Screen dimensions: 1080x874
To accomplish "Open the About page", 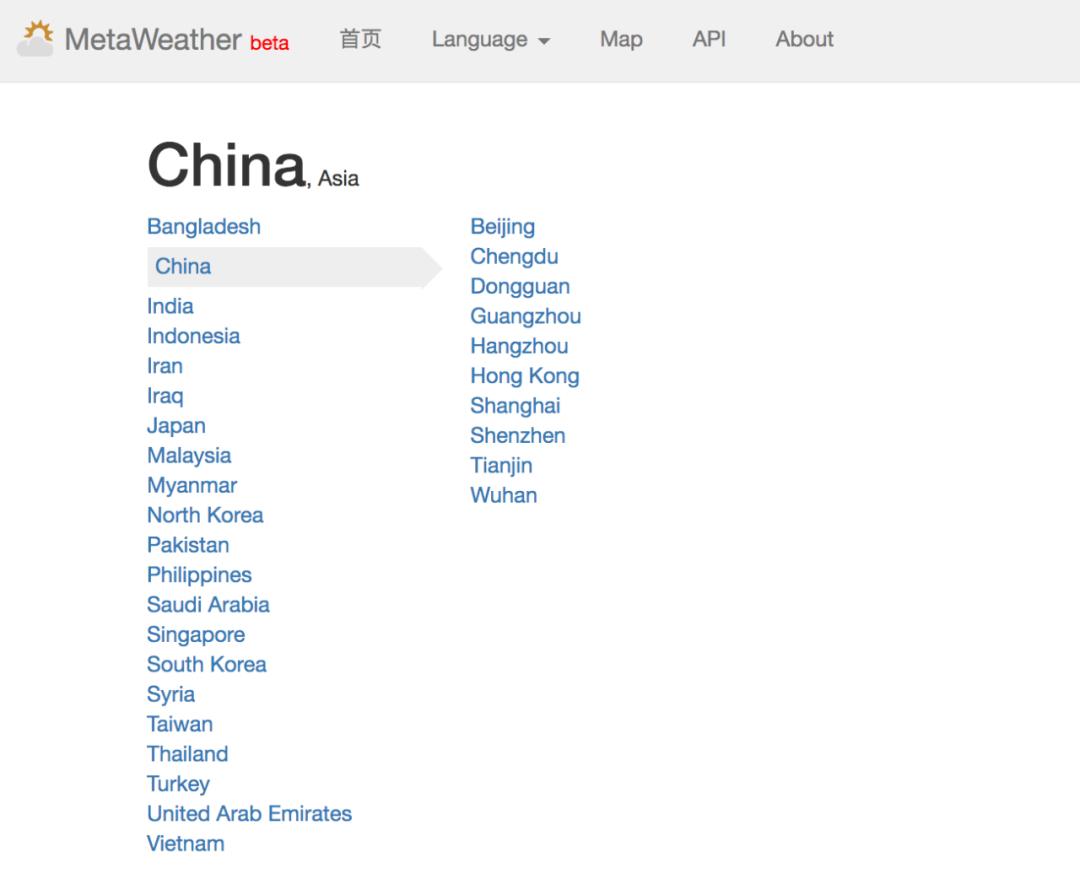I will (804, 39).
